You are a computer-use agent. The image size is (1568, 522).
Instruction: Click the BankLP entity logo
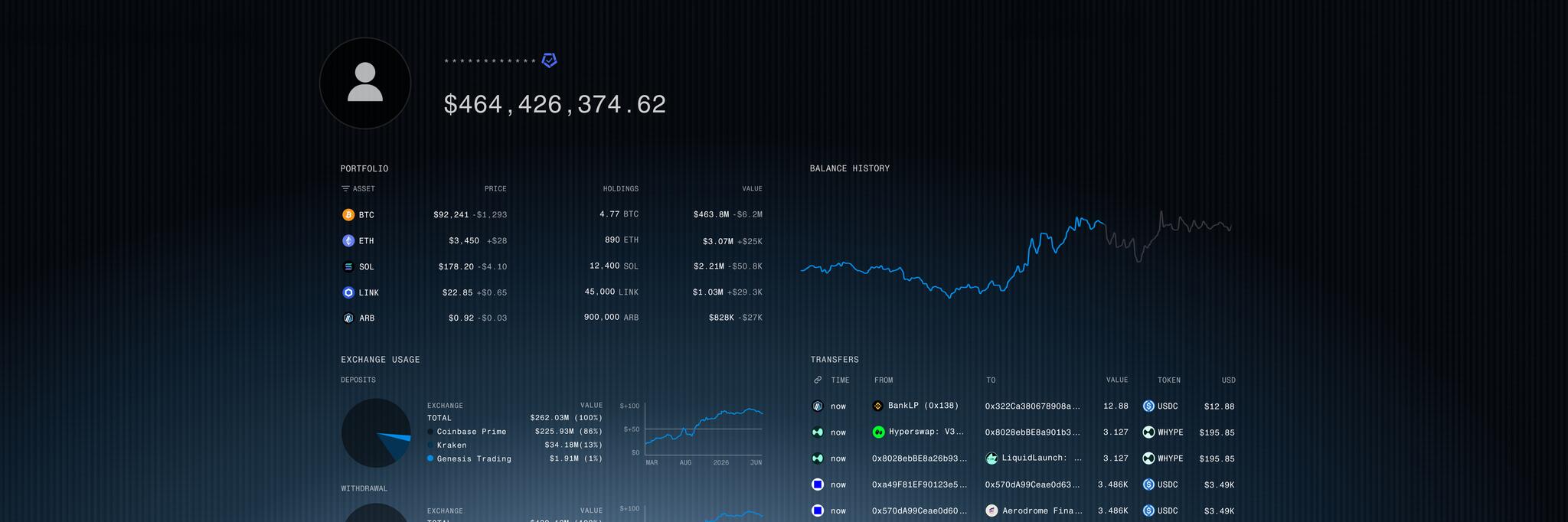coord(878,406)
